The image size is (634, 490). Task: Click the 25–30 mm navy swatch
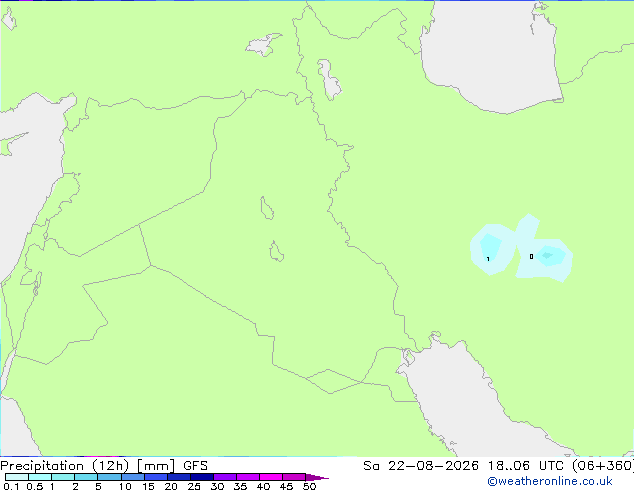[202, 477]
